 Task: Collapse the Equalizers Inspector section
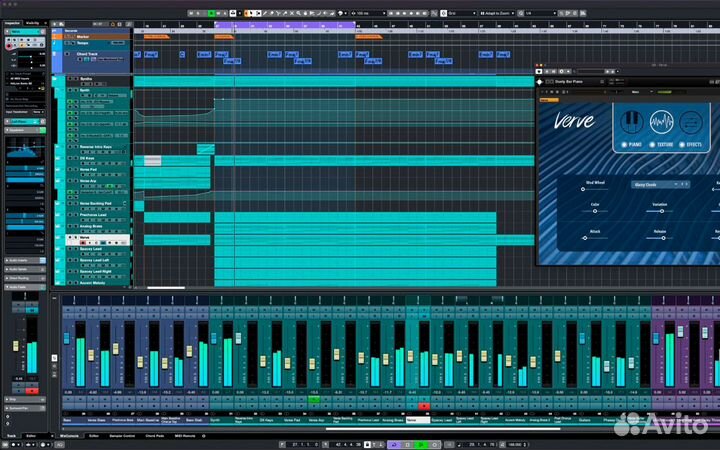(22, 130)
